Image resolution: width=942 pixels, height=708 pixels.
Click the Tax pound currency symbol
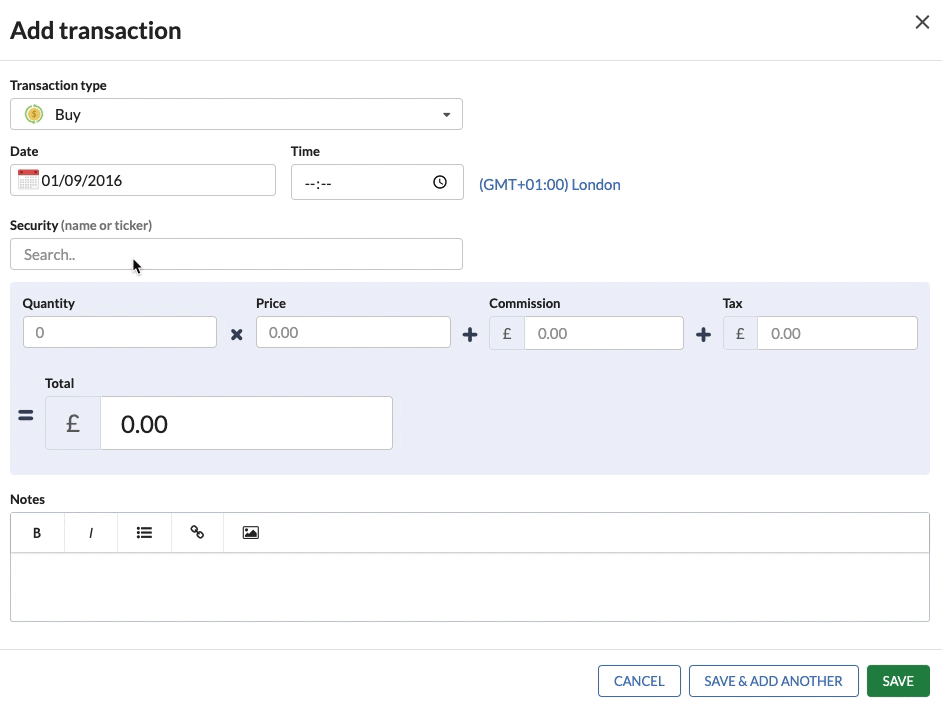(x=740, y=334)
